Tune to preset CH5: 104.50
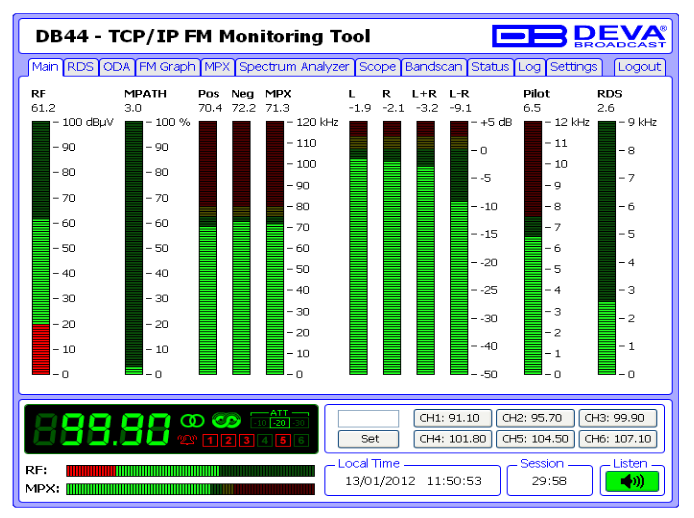Screen dimensions: 694x518 click(535, 438)
